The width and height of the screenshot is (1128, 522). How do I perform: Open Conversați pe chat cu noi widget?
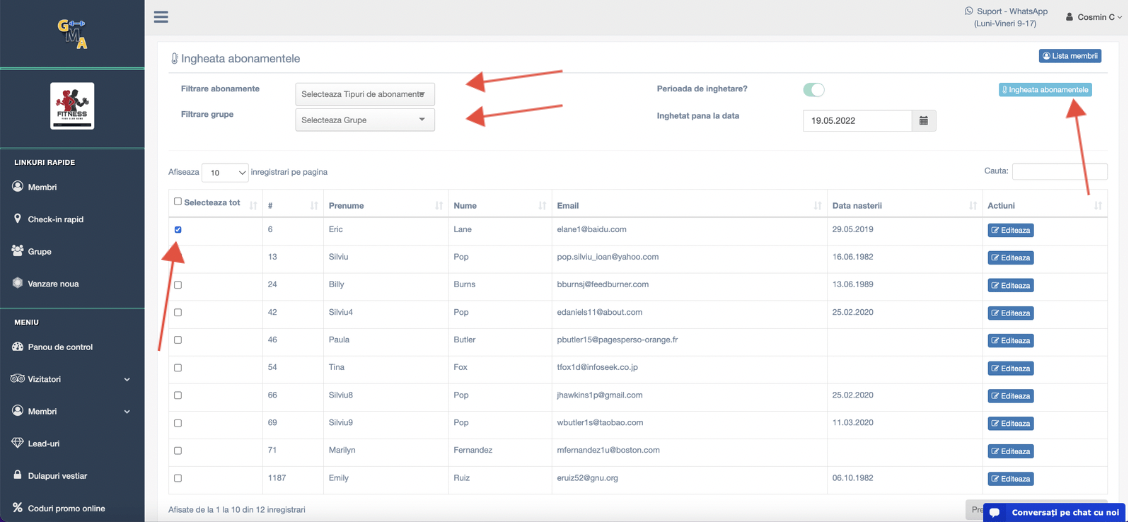pos(1053,513)
